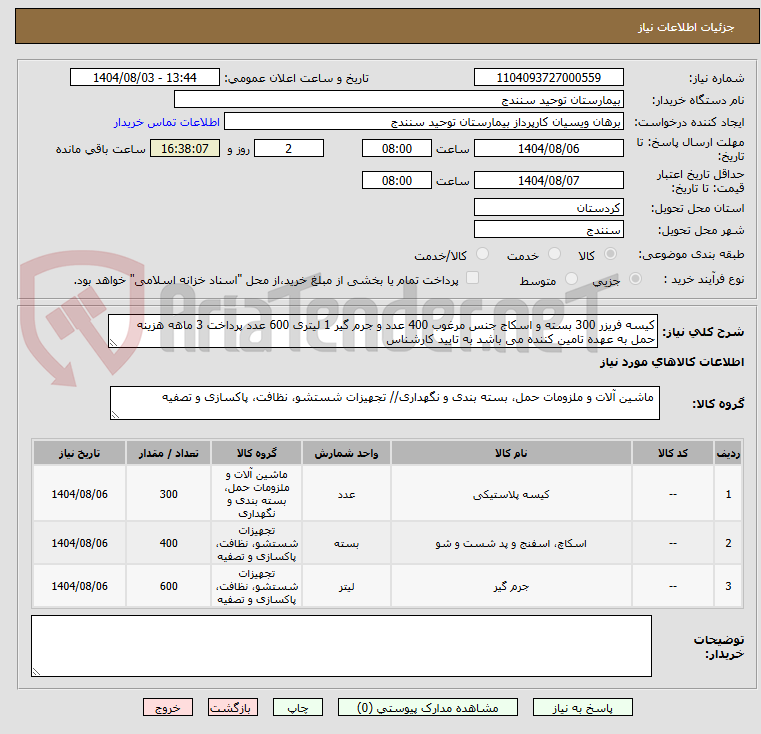
Task: Open مشاهده مدارک پیوستی (0) button
Action: tap(428, 707)
